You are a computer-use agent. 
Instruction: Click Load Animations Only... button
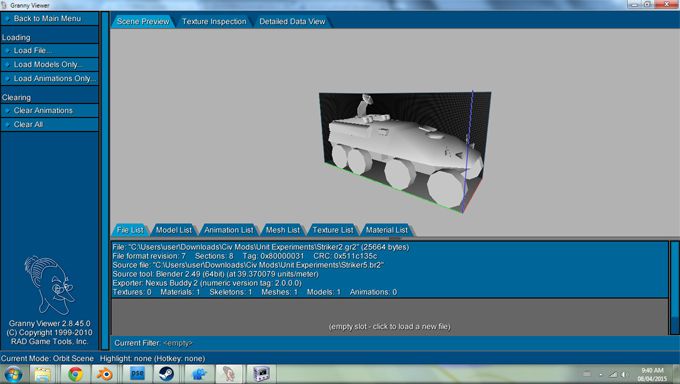click(50, 79)
